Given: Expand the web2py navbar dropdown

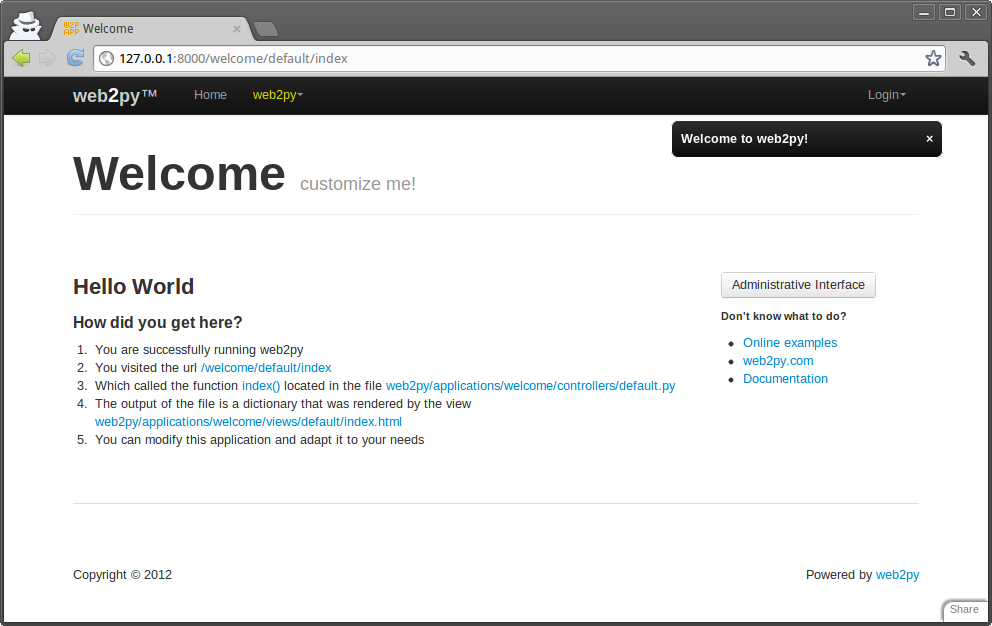Looking at the screenshot, I should click(278, 95).
